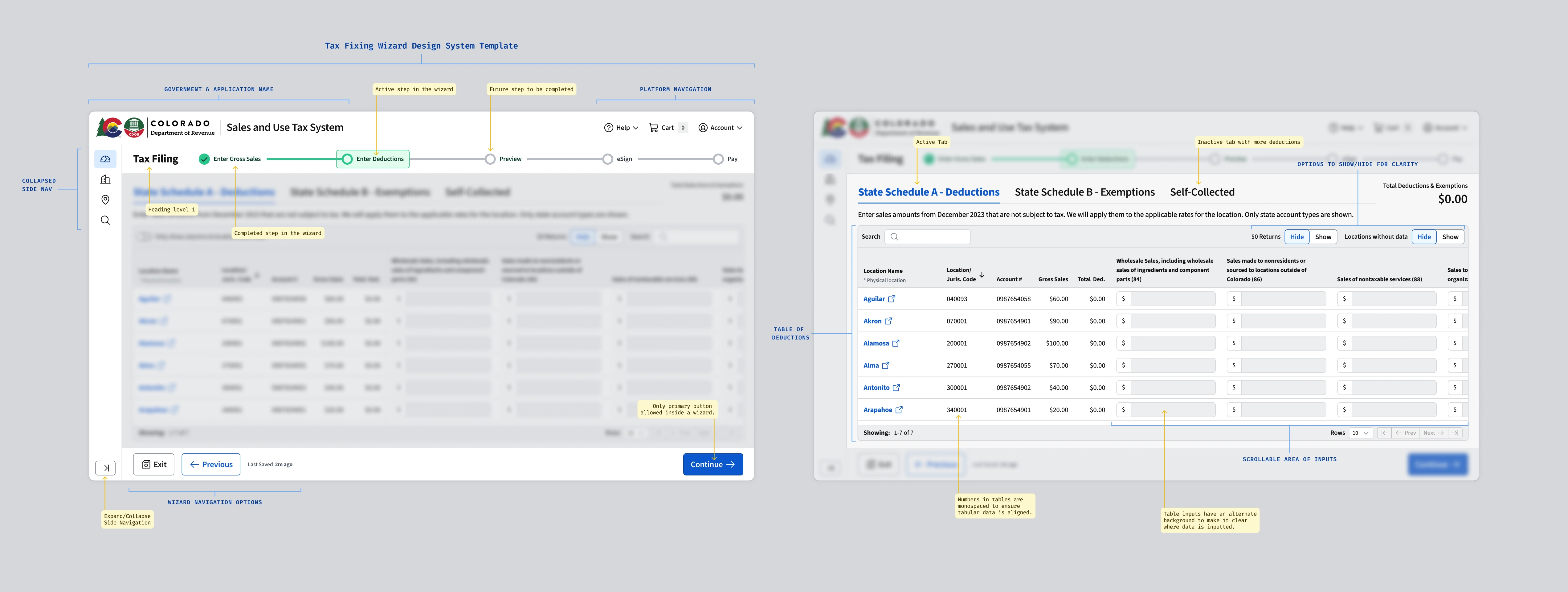The image size is (1568, 592).
Task: Open Rows per page dropdown
Action: click(1360, 433)
